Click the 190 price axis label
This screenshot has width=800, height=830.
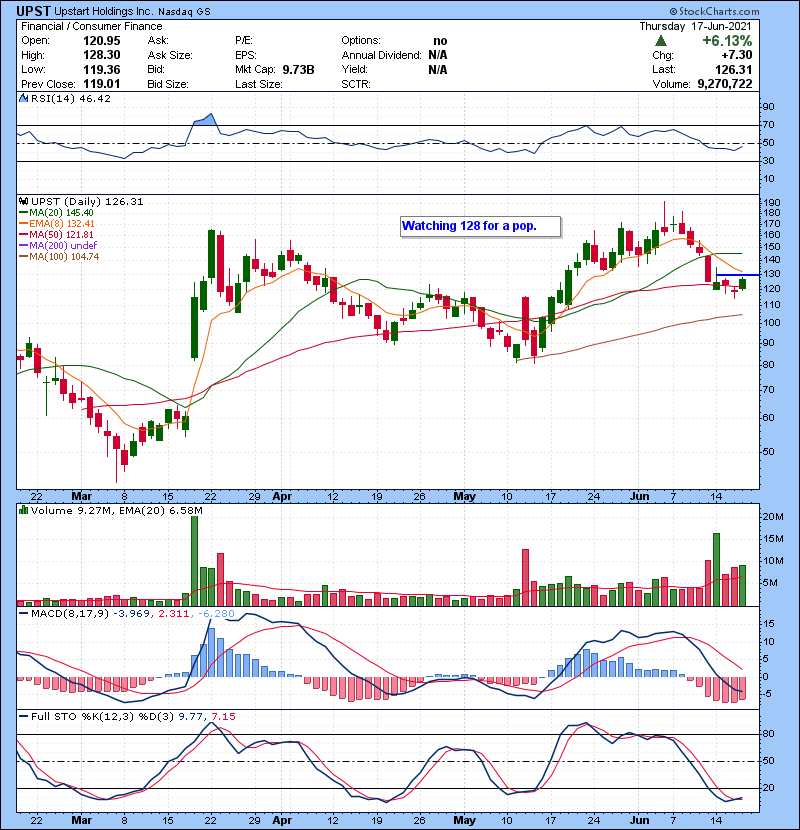(772, 203)
